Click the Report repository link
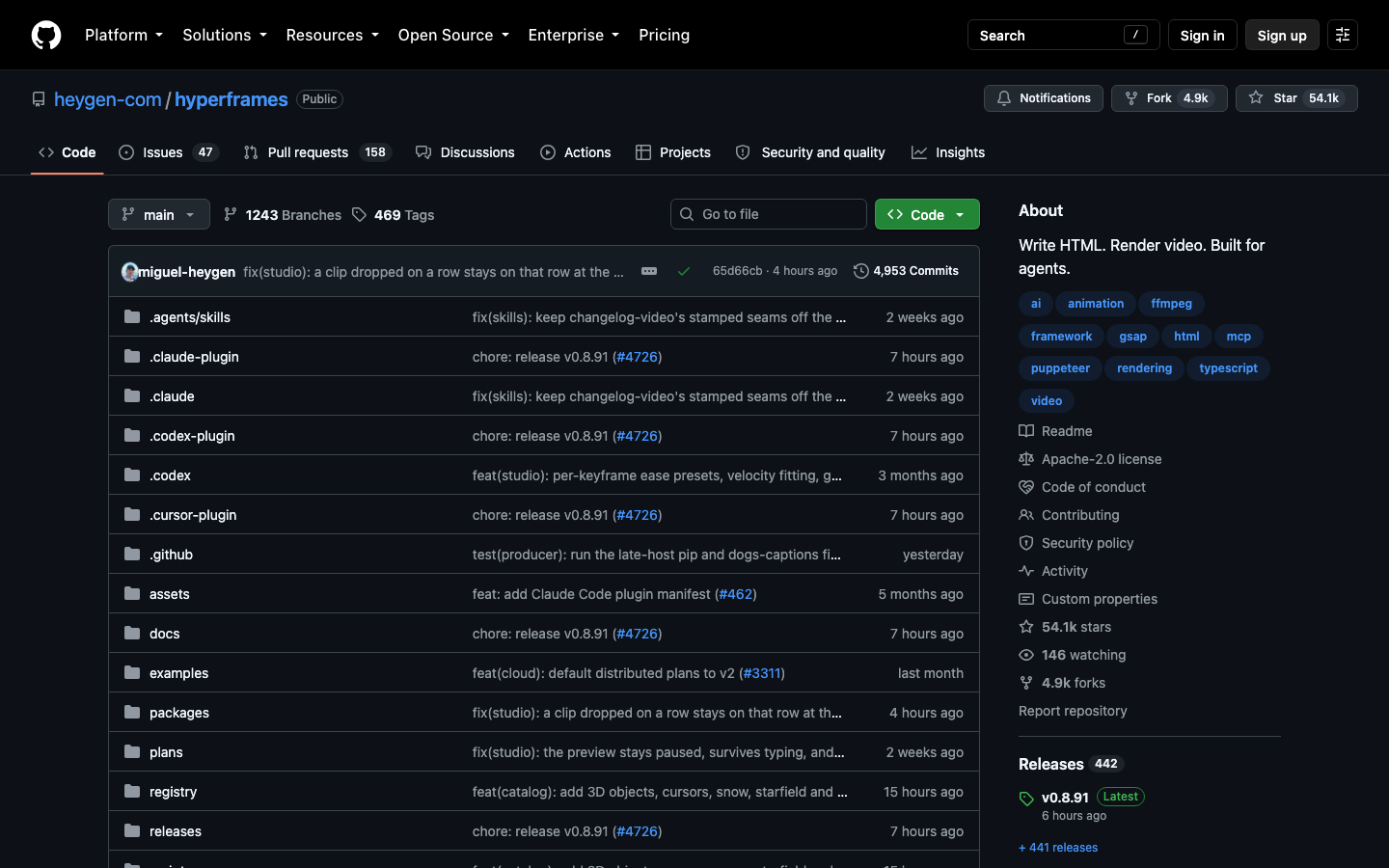Viewport: 1389px width, 868px height. coord(1073,711)
